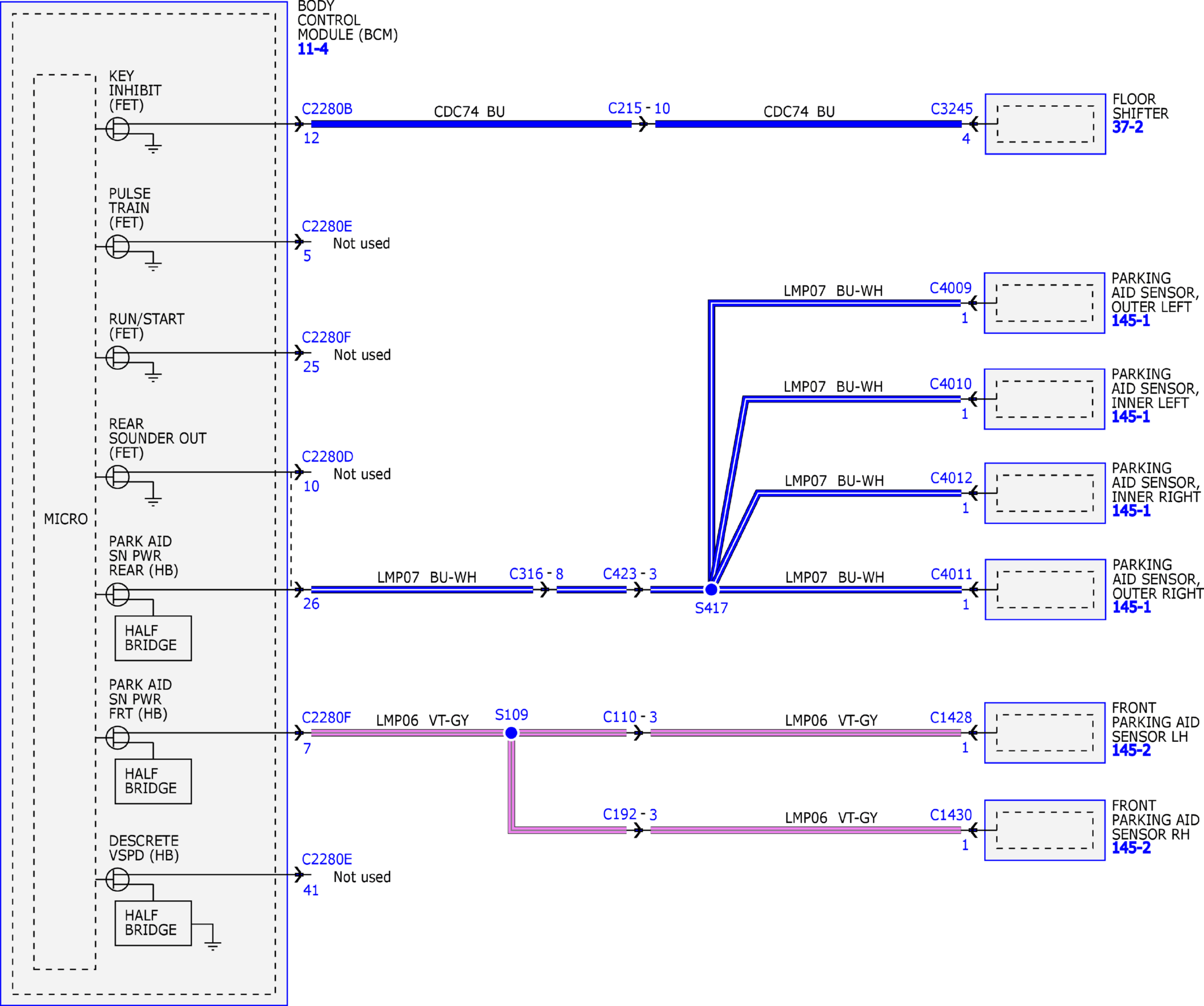Viewport: 1204px width, 1006px height.
Task: Click first CDC74 BU wire label
Action: (469, 112)
